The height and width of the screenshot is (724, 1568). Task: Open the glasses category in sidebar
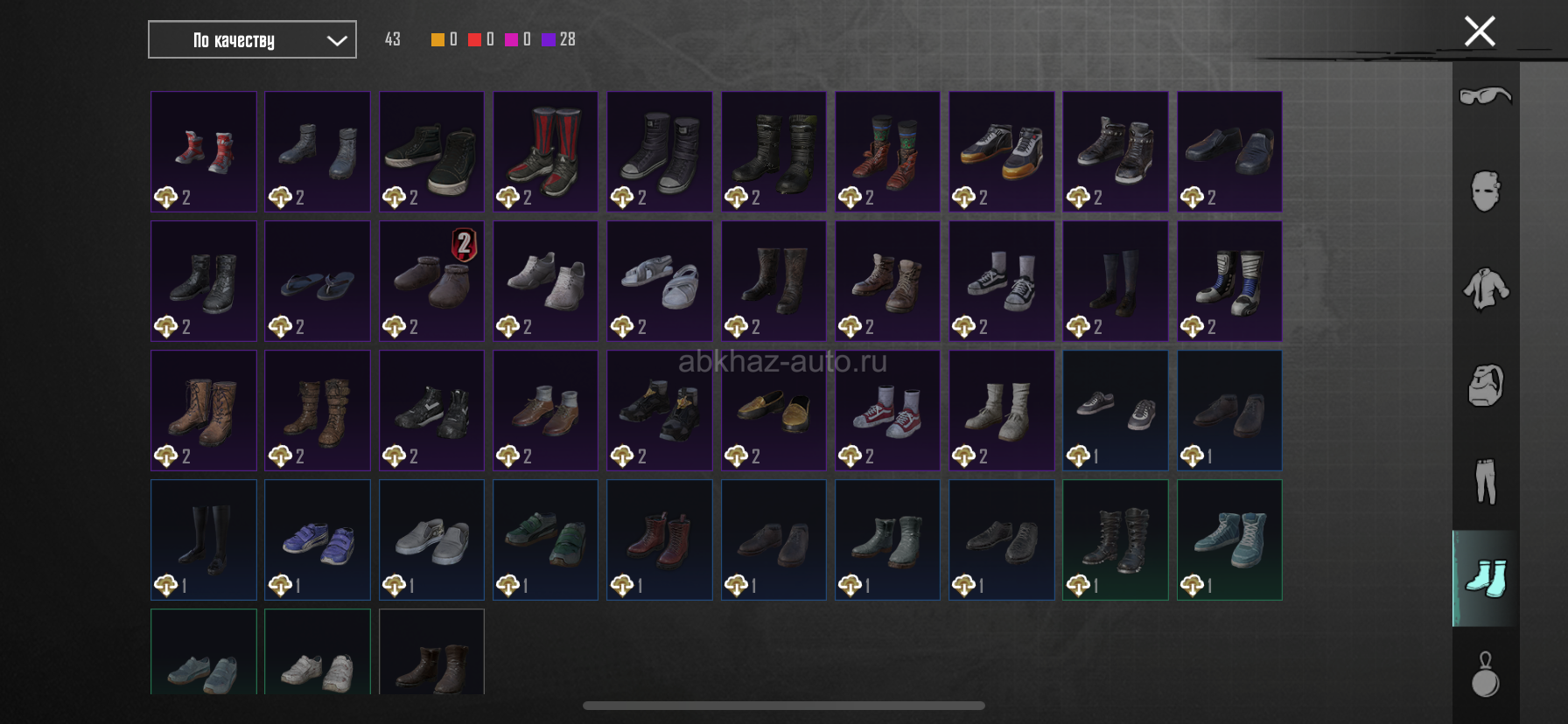click(1485, 95)
